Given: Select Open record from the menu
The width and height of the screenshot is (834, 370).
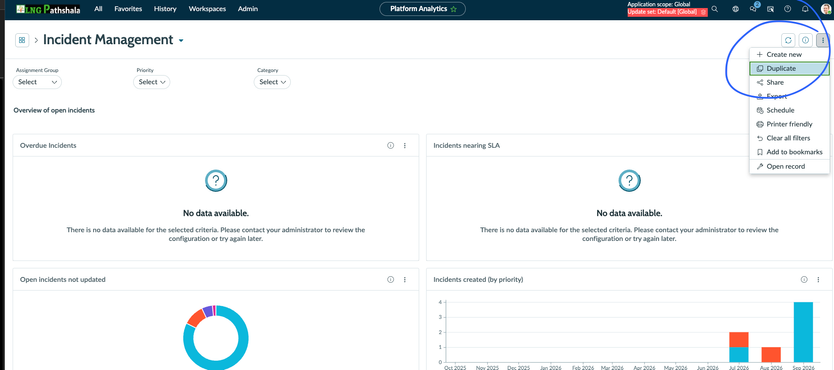Looking at the screenshot, I should pyautogui.click(x=789, y=166).
